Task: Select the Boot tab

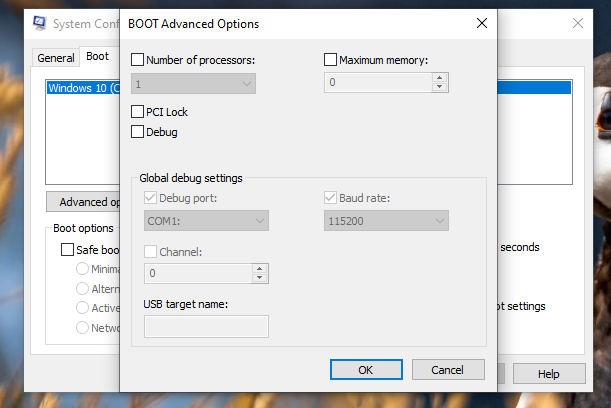Action: coord(97,57)
